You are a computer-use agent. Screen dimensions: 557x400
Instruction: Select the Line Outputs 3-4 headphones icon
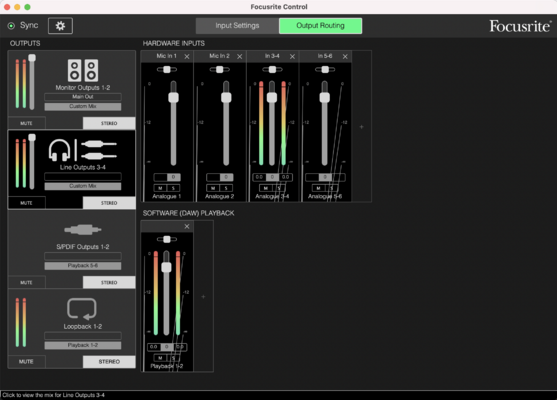click(59, 150)
